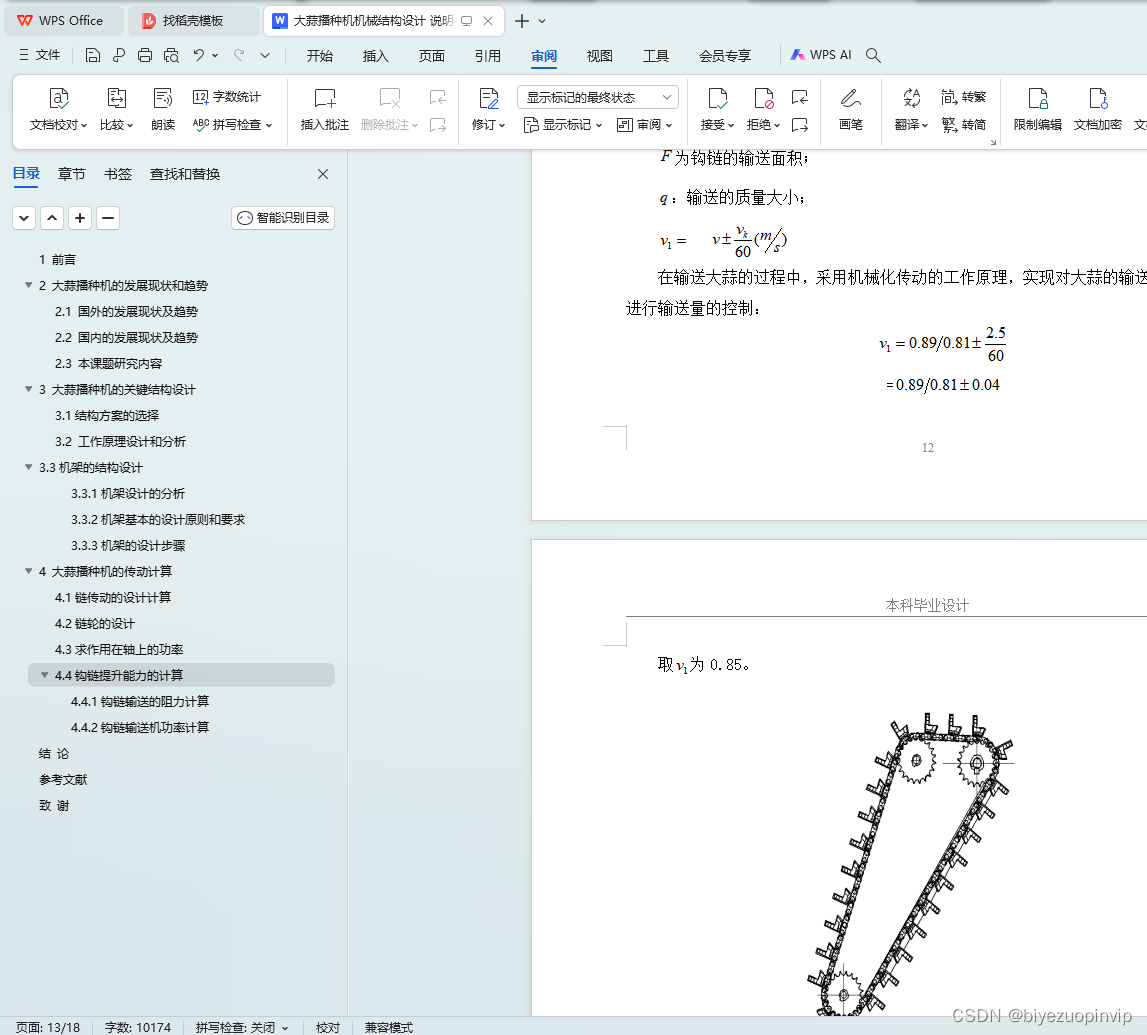Click next change arrow icon beside 拒绝
This screenshot has height=1035, width=1147.
[800, 125]
